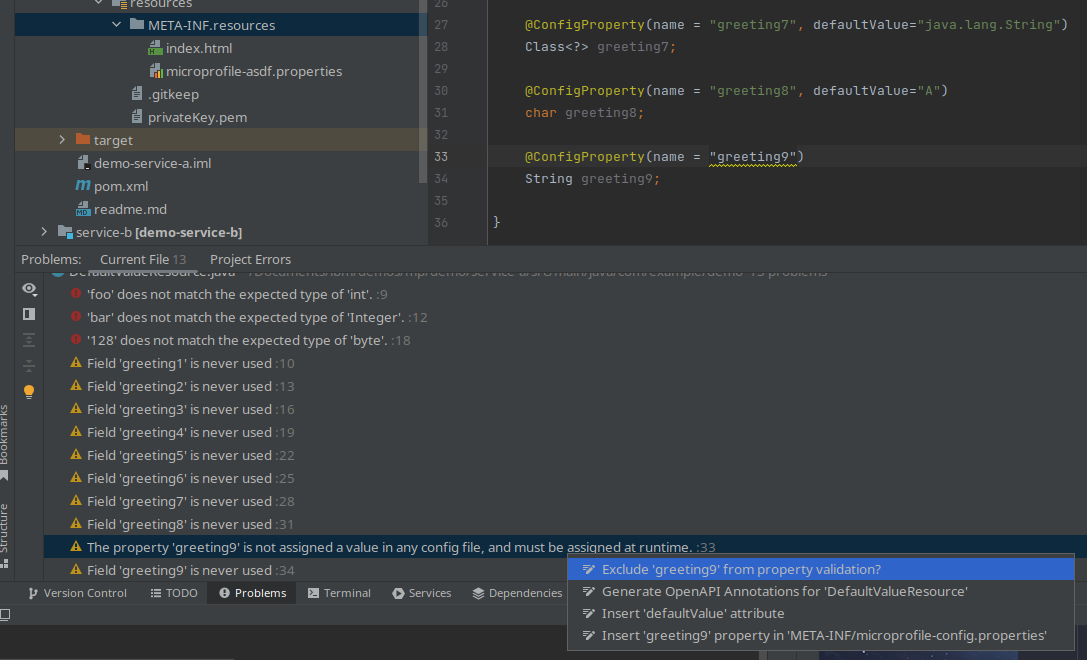Switch to the Project Errors tab
Viewport: 1087px width, 660px height.
tap(250, 259)
